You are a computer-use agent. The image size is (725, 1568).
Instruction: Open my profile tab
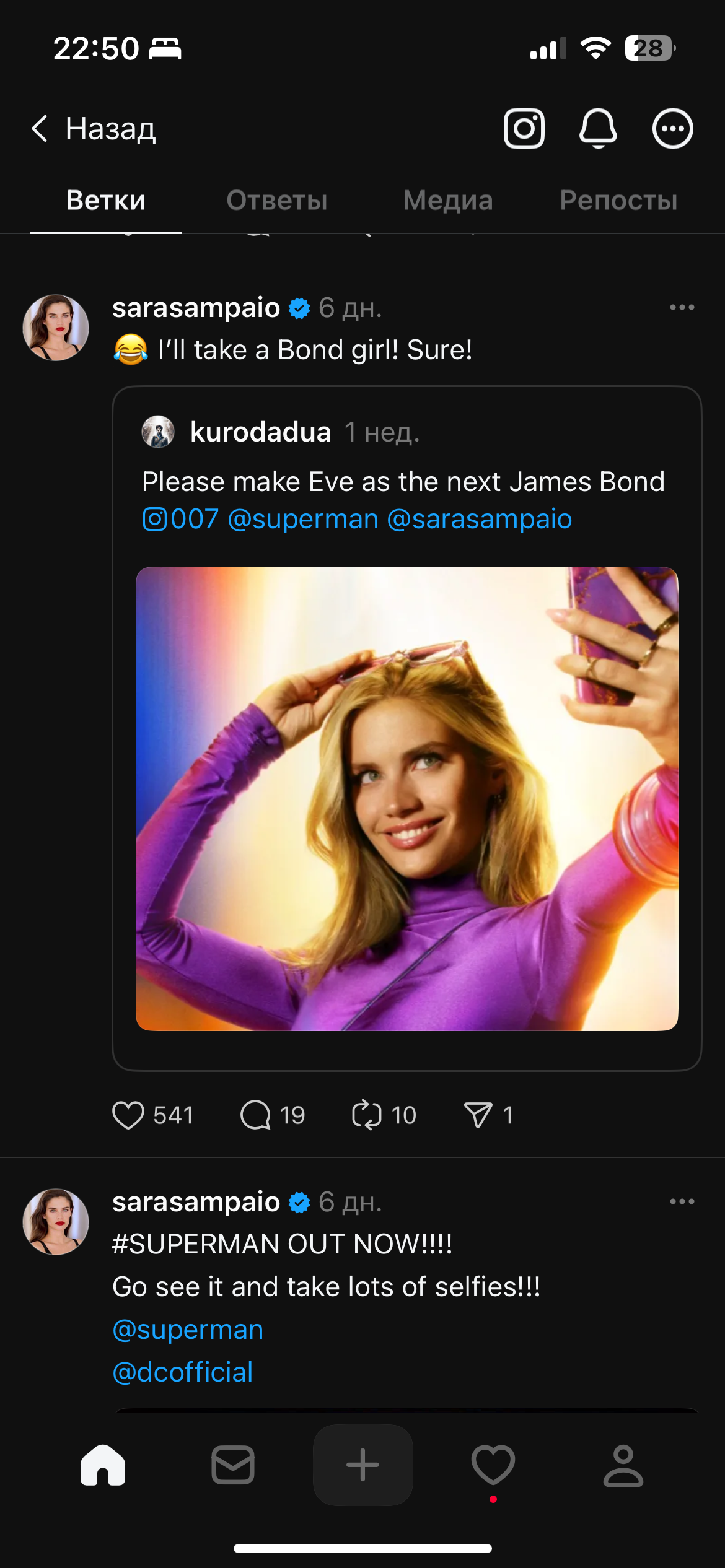pos(623,1465)
